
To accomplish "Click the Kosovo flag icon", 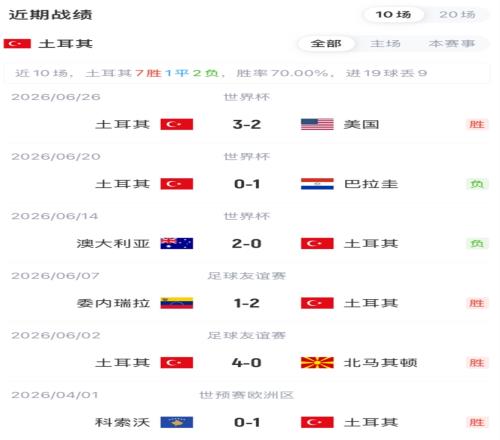I will click(177, 422).
